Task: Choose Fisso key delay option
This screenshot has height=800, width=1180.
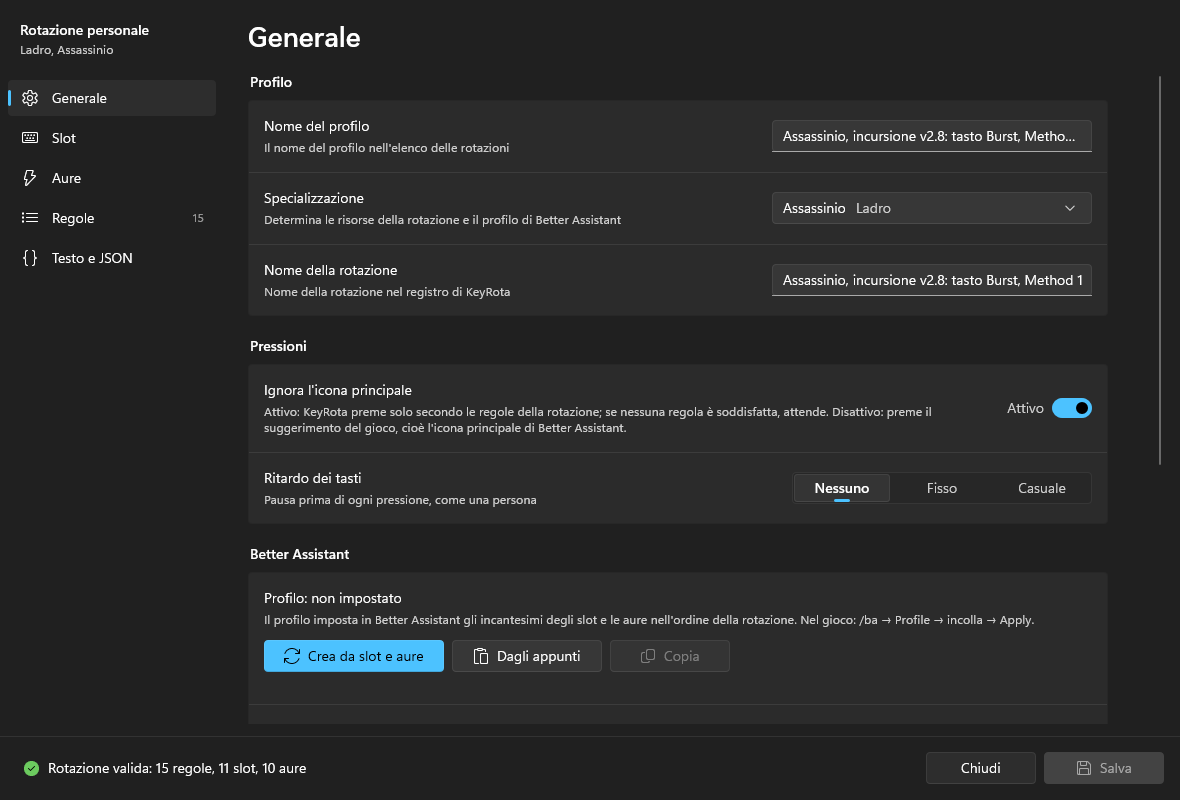Action: click(x=941, y=488)
